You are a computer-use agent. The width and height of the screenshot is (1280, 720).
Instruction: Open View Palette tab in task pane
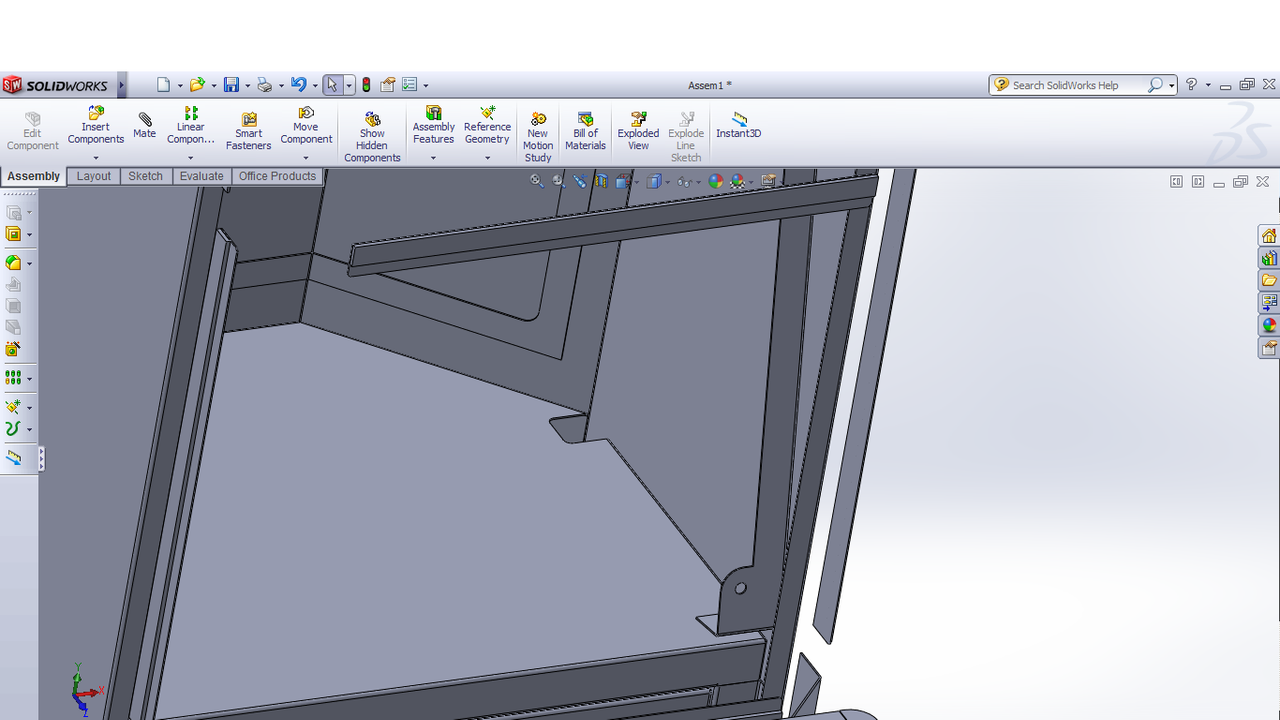[1269, 302]
